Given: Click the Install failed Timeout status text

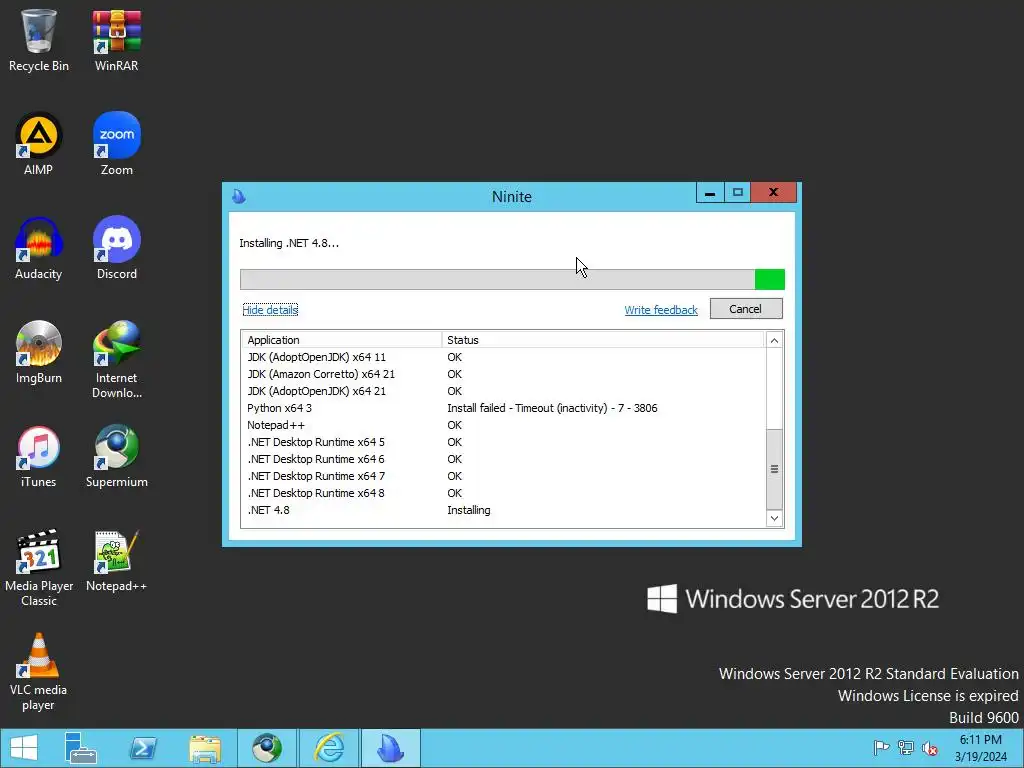Looking at the screenshot, I should (x=552, y=408).
